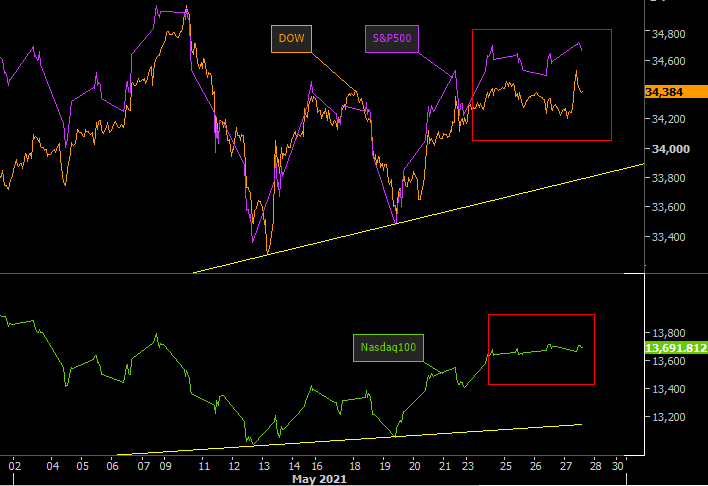708x486 pixels.
Task: Click the 34,800 price axis label
Action: (x=668, y=34)
